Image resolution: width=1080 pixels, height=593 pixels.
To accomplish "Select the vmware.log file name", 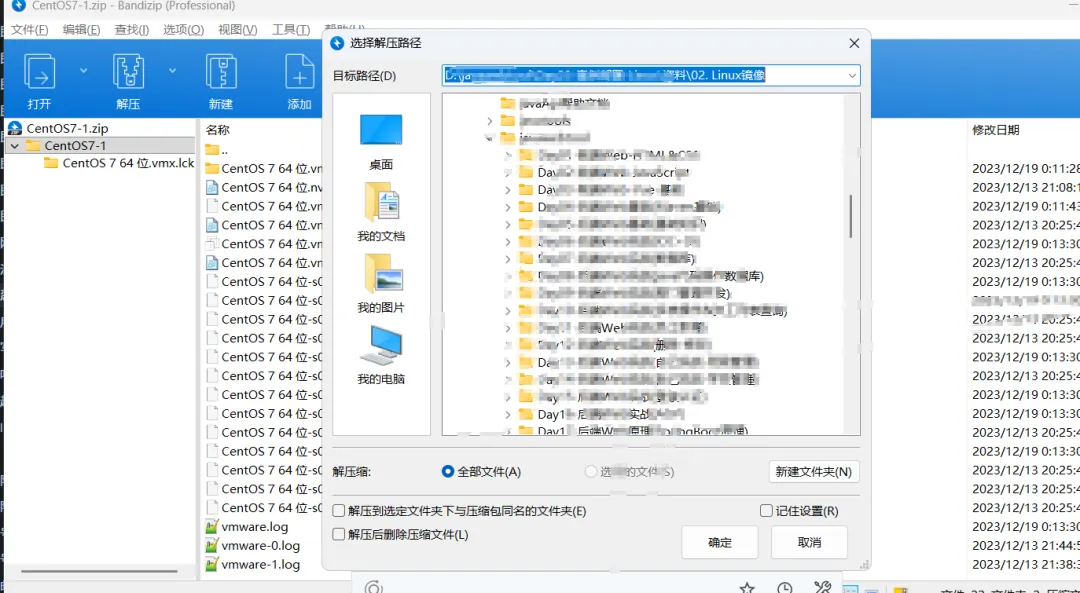I will (255, 527).
